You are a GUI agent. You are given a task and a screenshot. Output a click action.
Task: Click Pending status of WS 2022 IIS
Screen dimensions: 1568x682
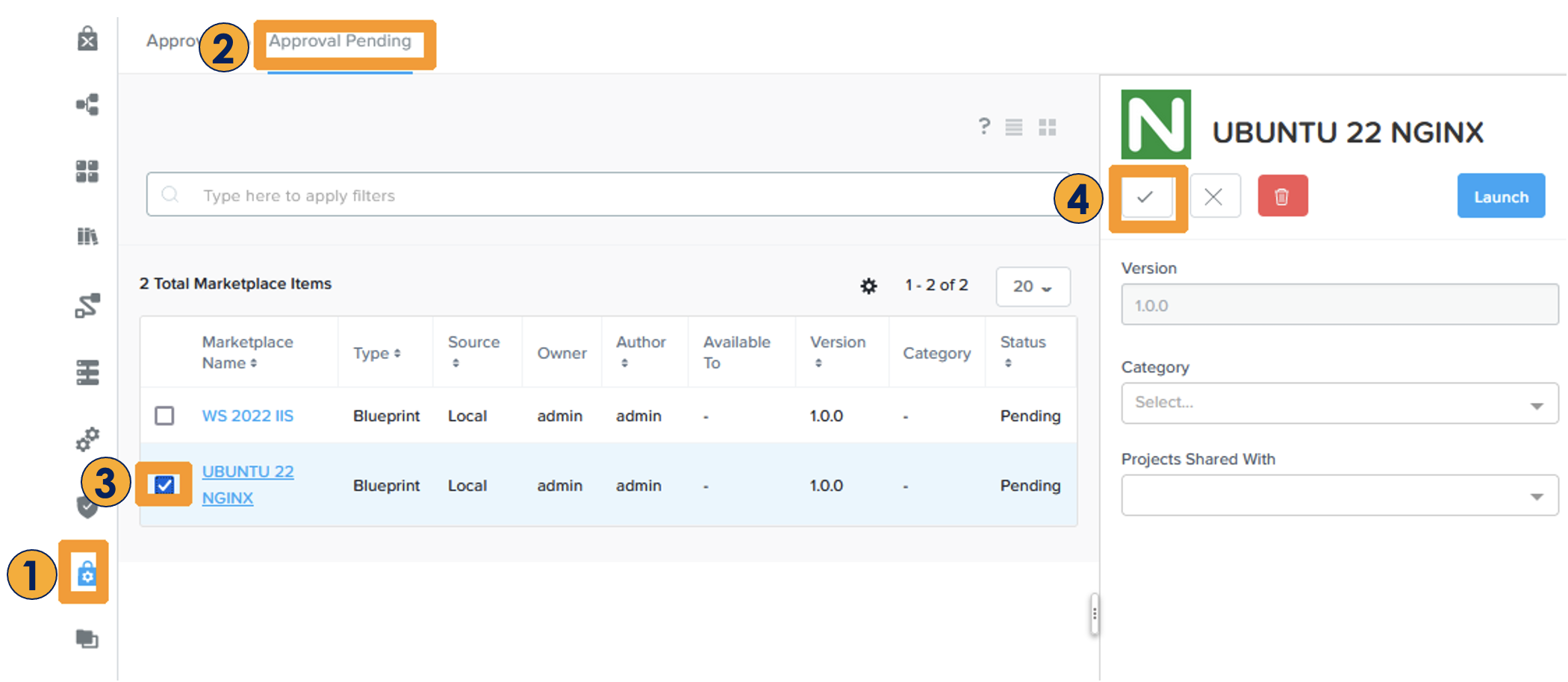(1030, 416)
